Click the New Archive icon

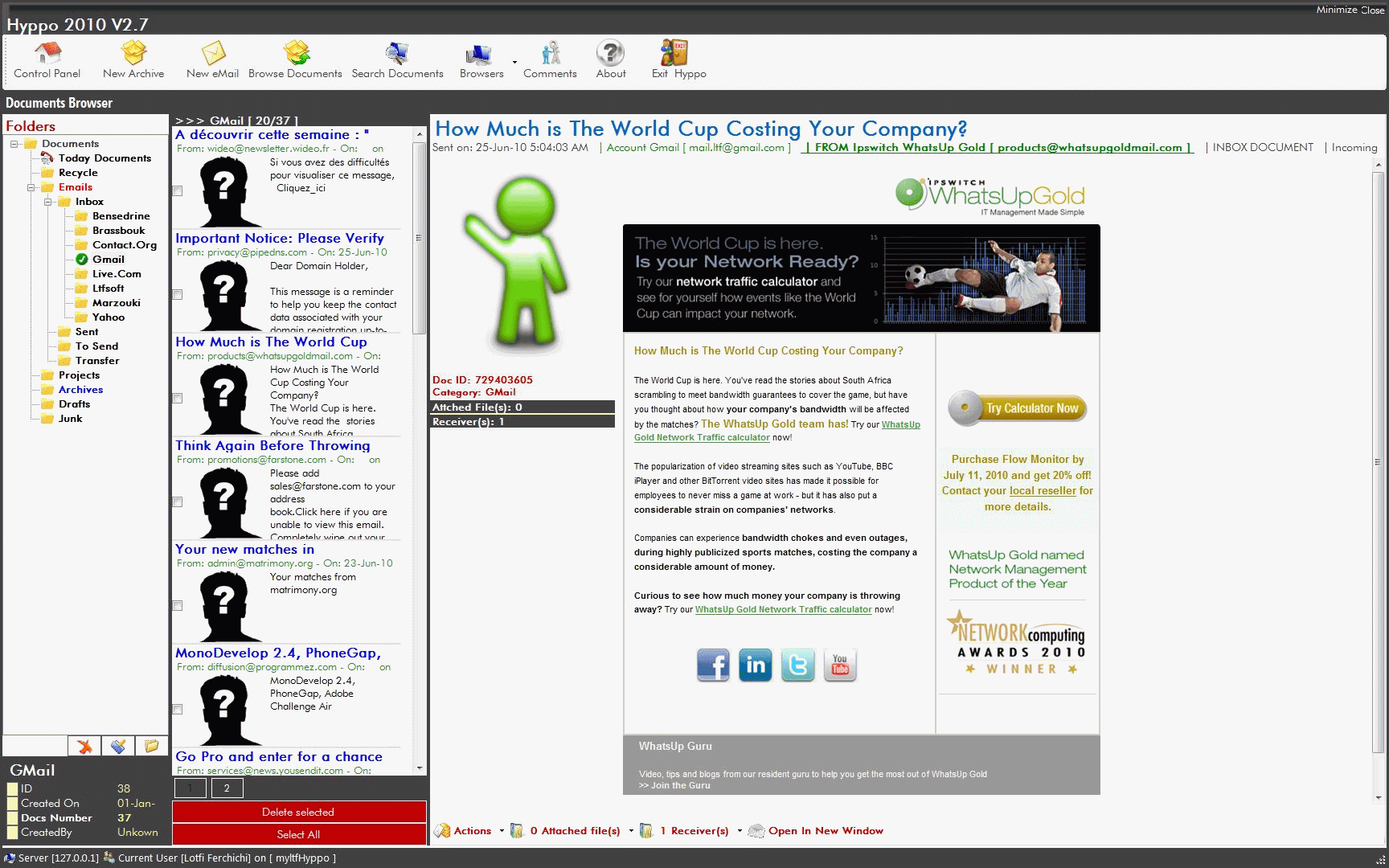click(x=133, y=53)
